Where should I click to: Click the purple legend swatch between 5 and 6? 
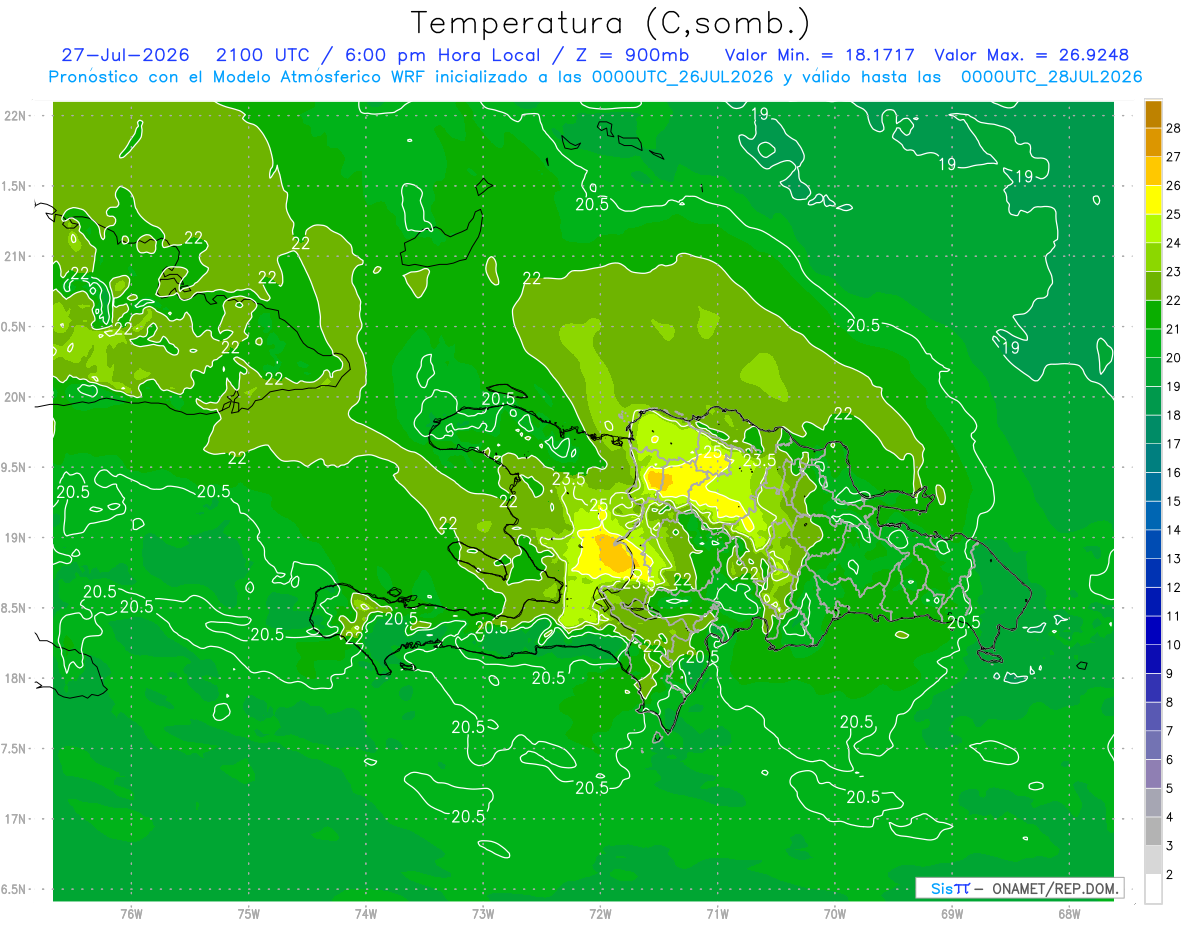pyautogui.click(x=1153, y=775)
